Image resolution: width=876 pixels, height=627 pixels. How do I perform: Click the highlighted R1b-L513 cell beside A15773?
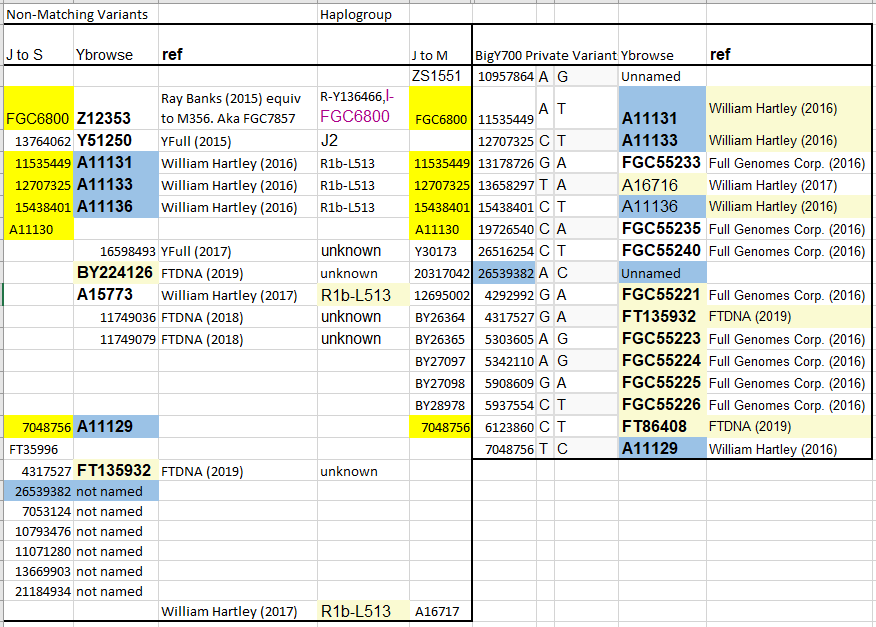(363, 294)
